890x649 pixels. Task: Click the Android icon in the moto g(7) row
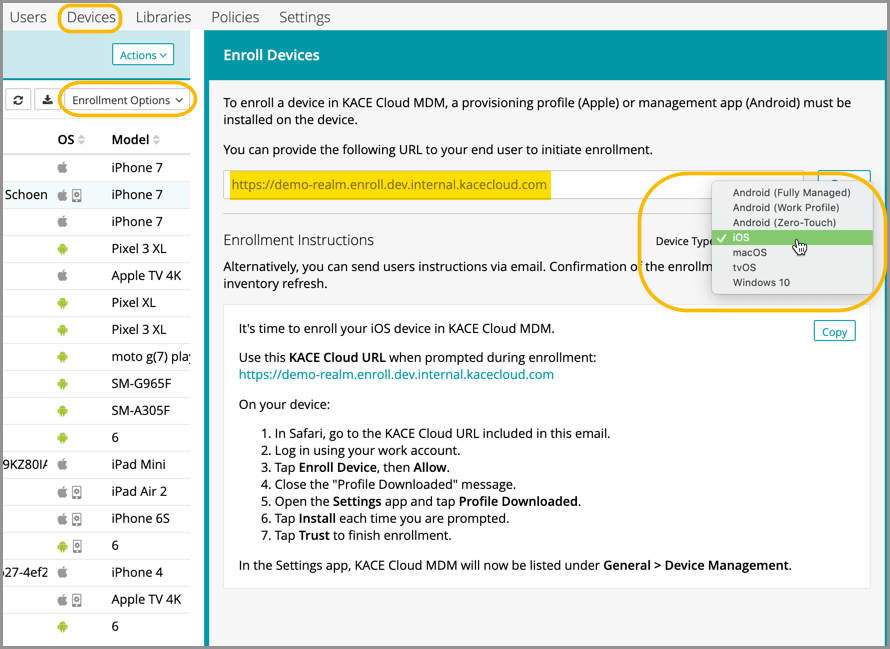tap(63, 357)
